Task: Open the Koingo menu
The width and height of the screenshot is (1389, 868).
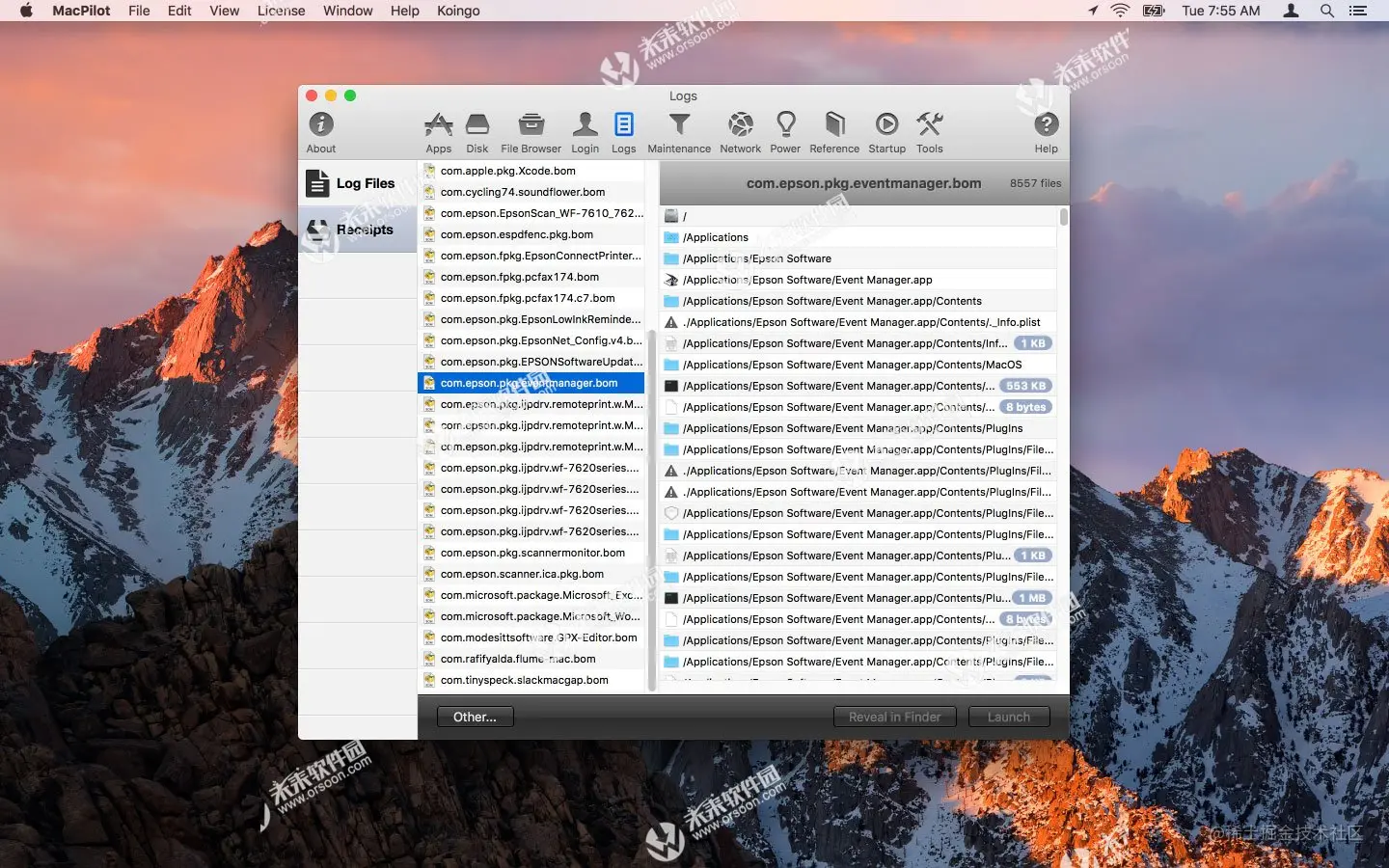Action: tap(458, 11)
